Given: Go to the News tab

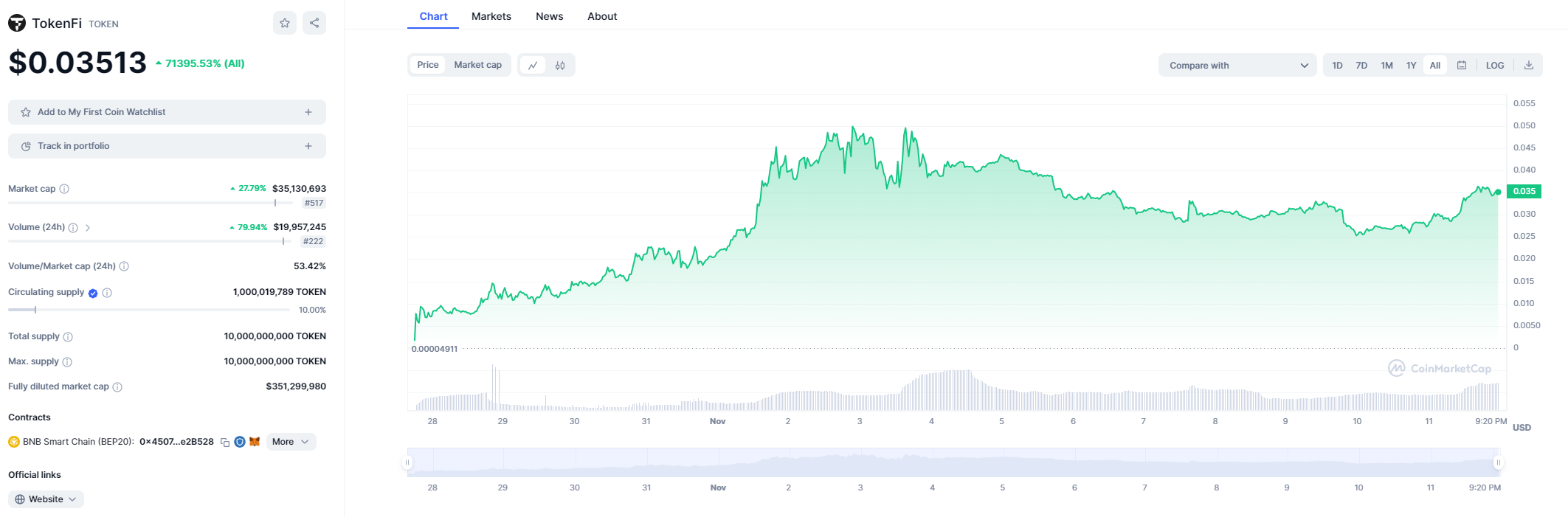Looking at the screenshot, I should pos(550,16).
